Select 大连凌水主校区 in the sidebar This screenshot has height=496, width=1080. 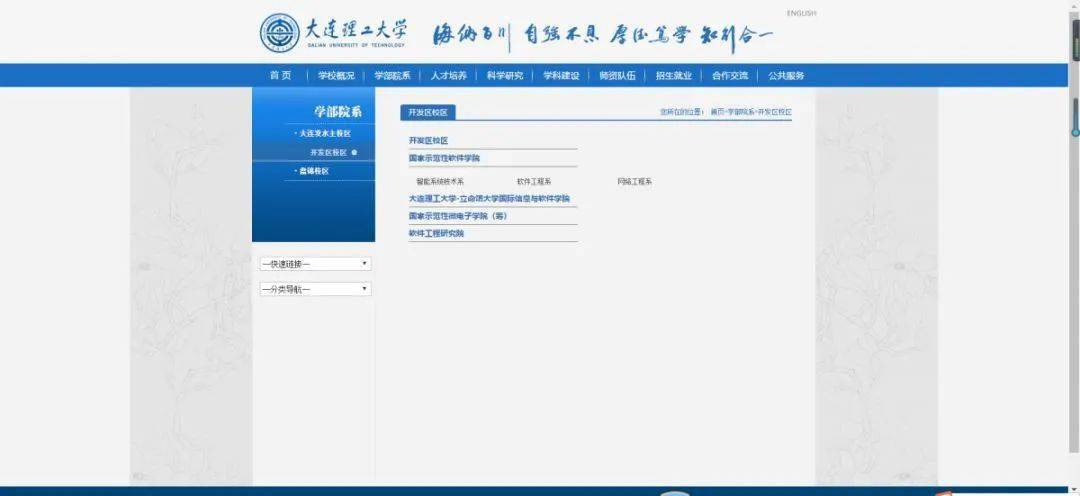point(325,133)
